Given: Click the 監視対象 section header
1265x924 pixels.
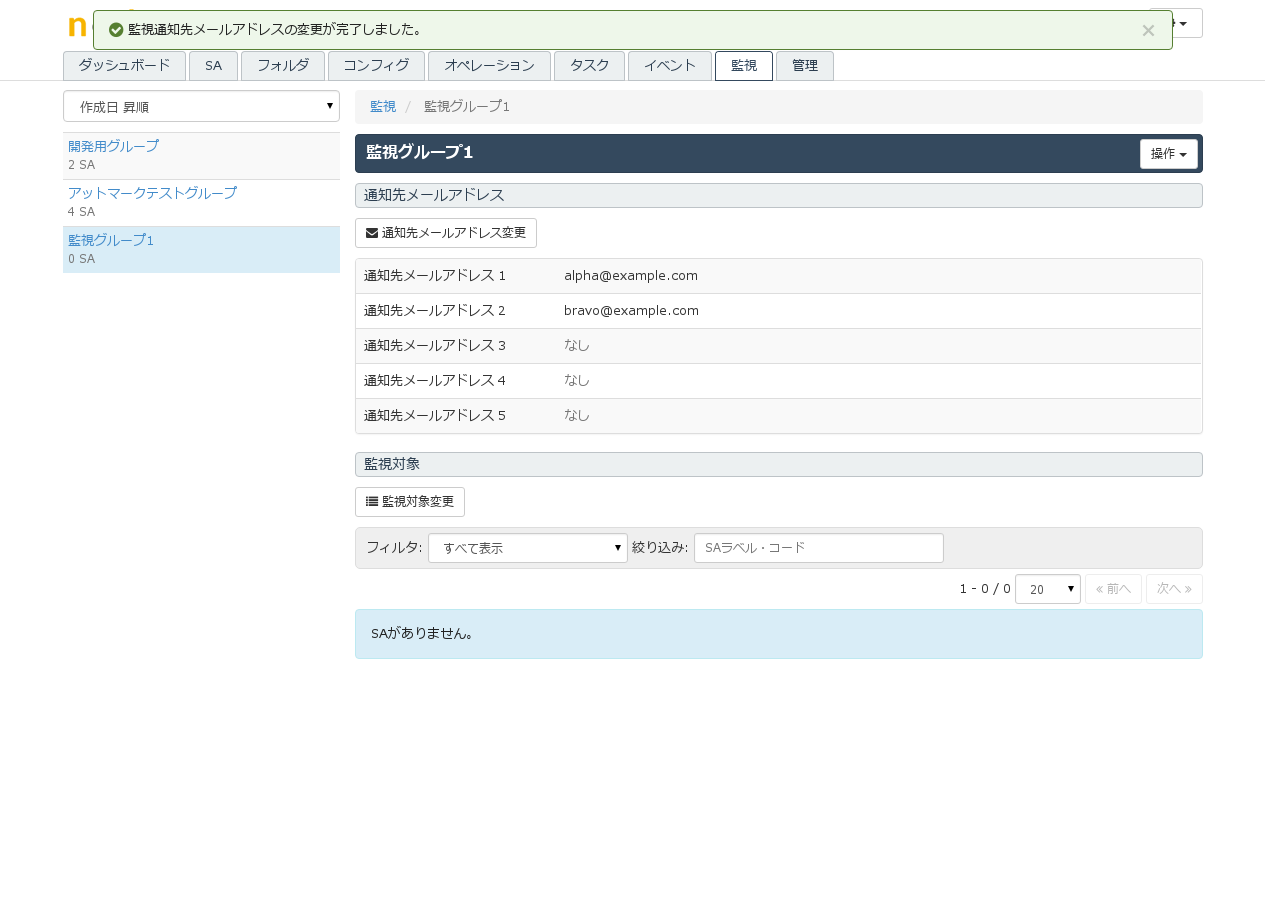Looking at the screenshot, I should pos(779,465).
